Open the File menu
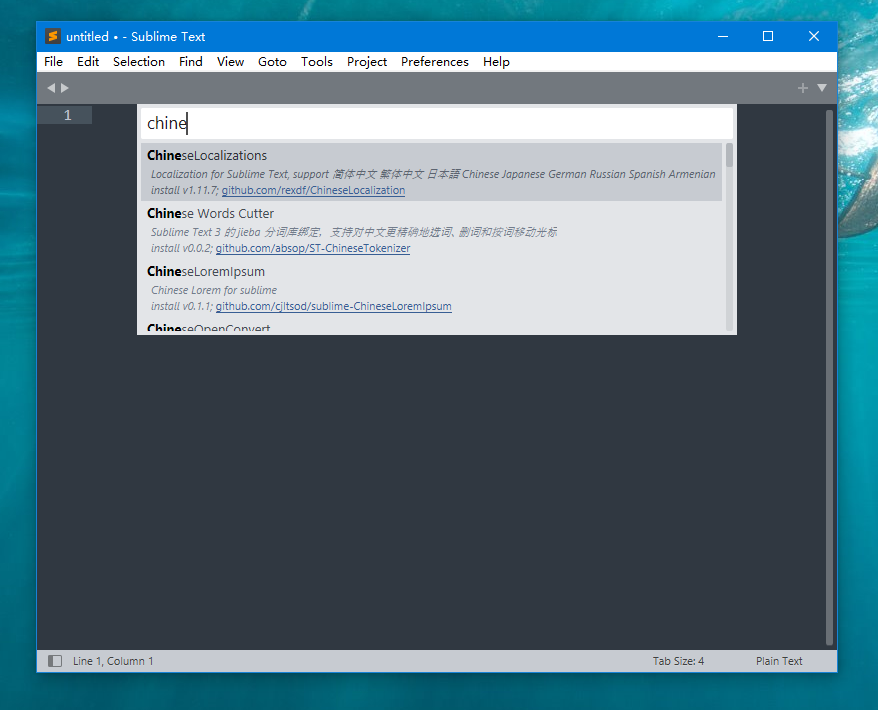The width and height of the screenshot is (878, 710). (x=53, y=62)
